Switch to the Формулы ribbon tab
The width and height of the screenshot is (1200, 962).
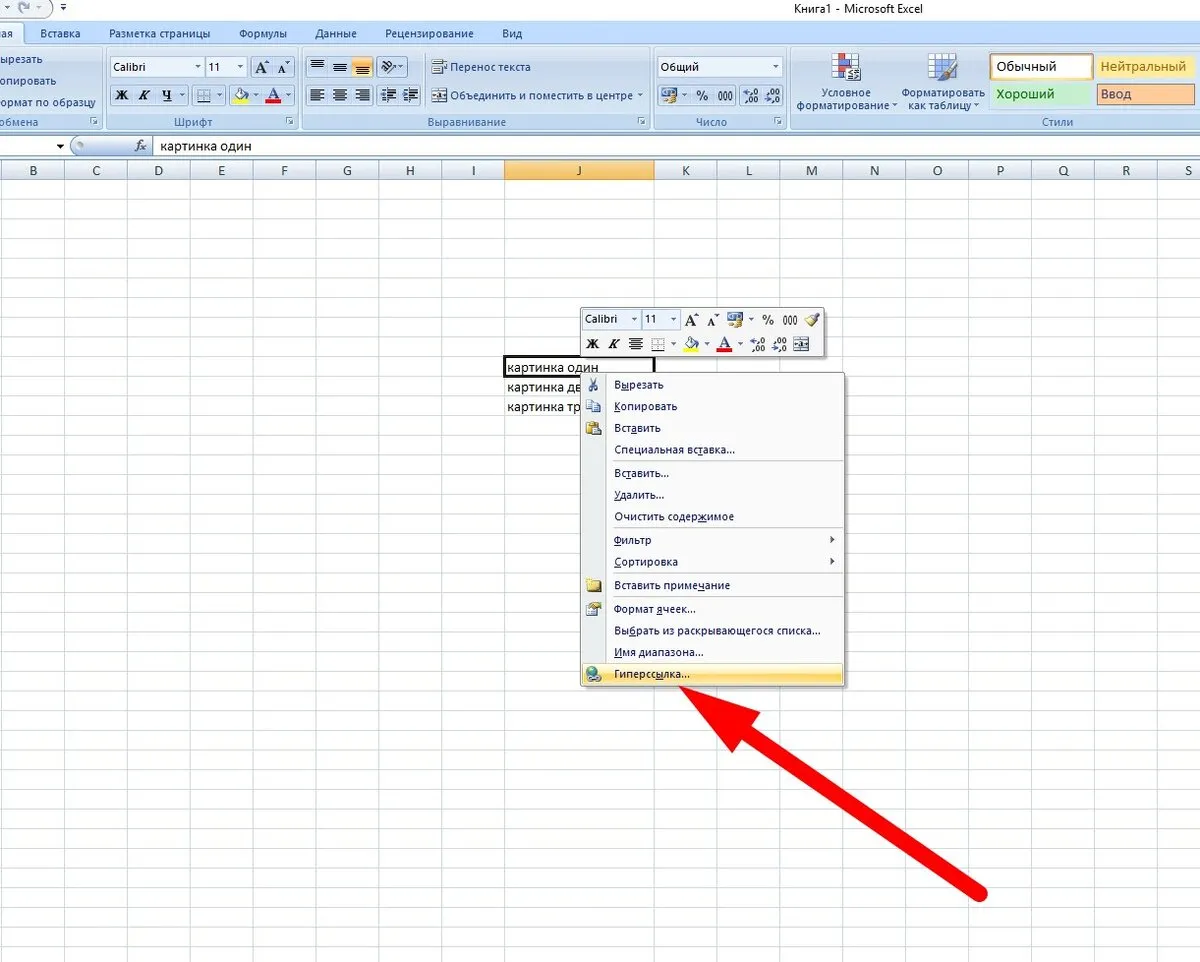coord(263,33)
